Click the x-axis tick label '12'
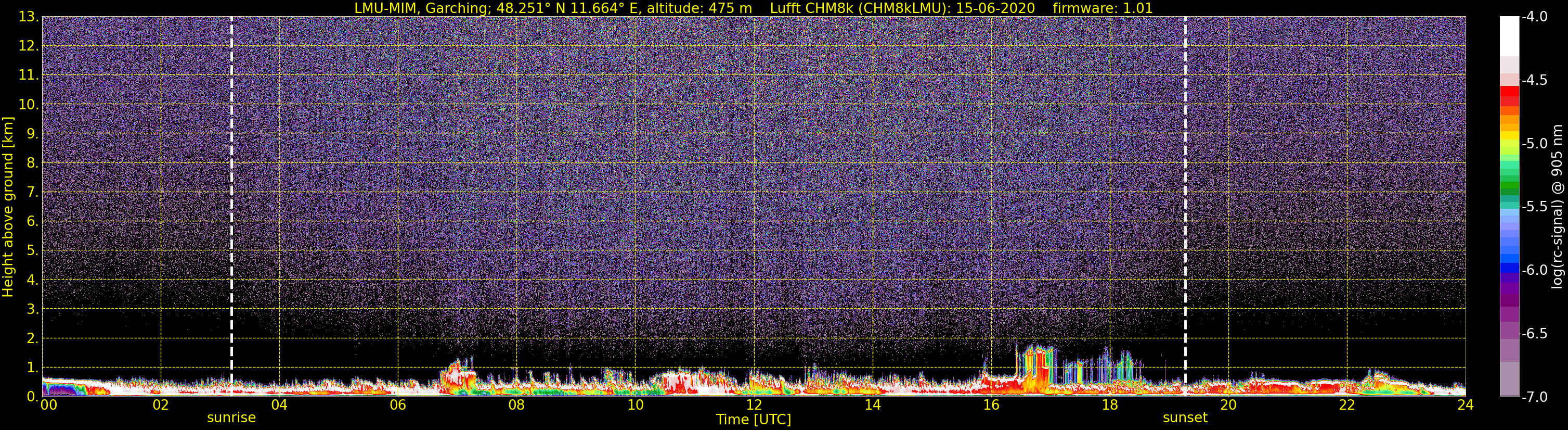Image resolution: width=1568 pixels, height=430 pixels. tap(754, 406)
